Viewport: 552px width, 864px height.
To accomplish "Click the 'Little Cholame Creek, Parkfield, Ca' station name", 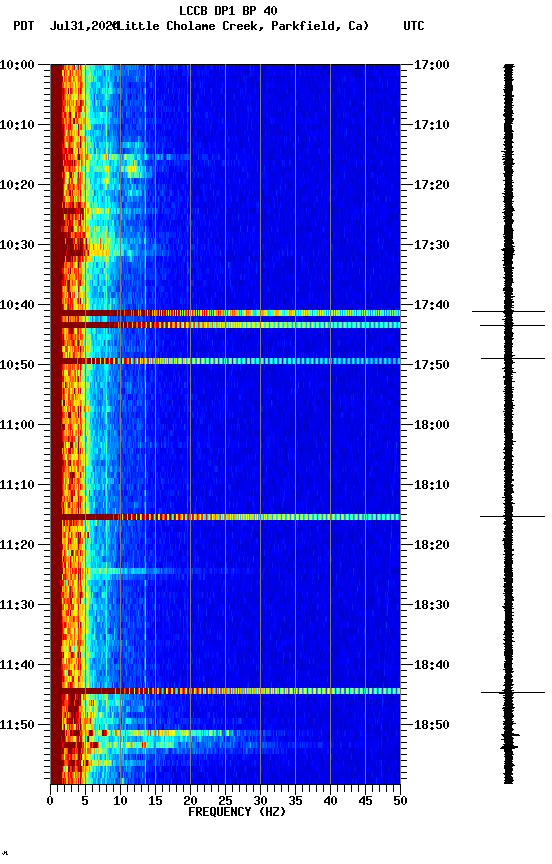I will pos(242,26).
